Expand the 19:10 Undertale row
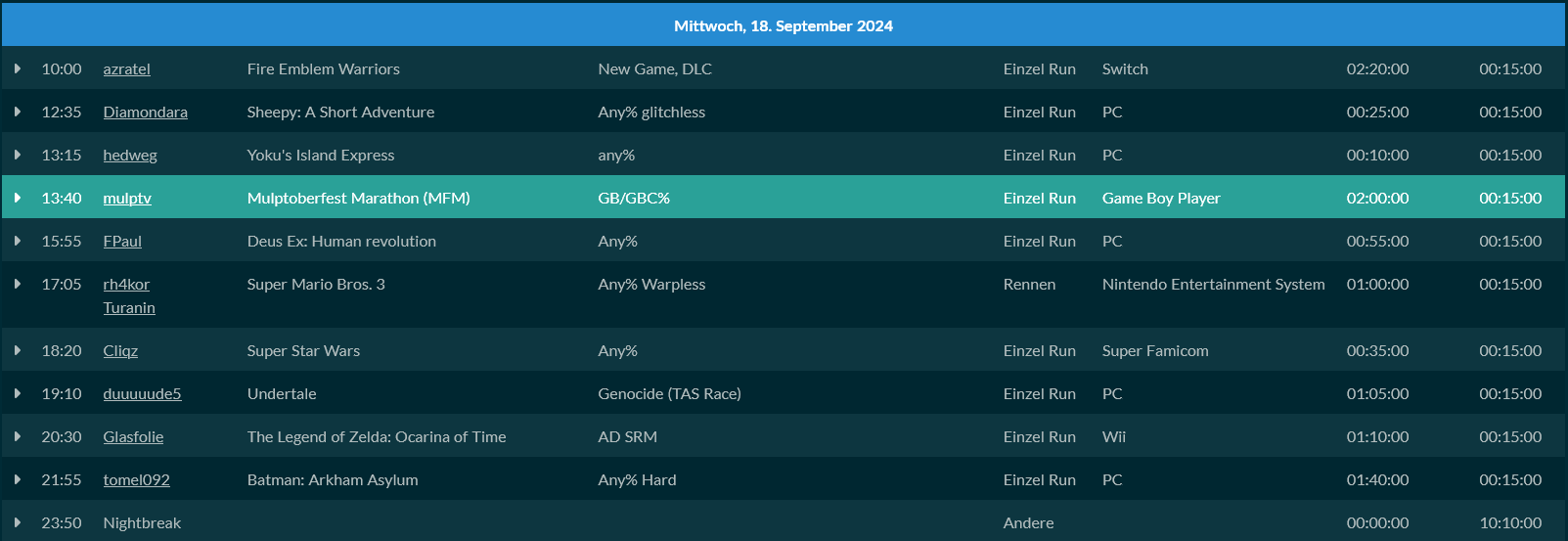Screen dimensions: 1568x541 pyautogui.click(x=18, y=393)
